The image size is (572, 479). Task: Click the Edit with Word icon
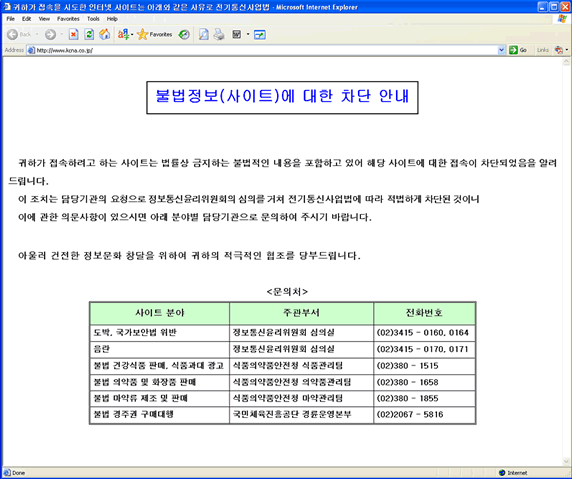236,34
